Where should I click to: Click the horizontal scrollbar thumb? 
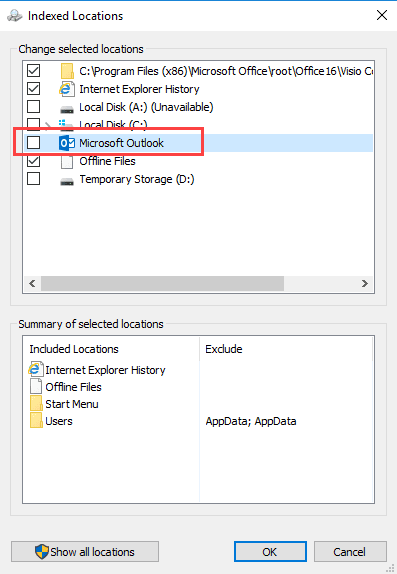point(162,283)
